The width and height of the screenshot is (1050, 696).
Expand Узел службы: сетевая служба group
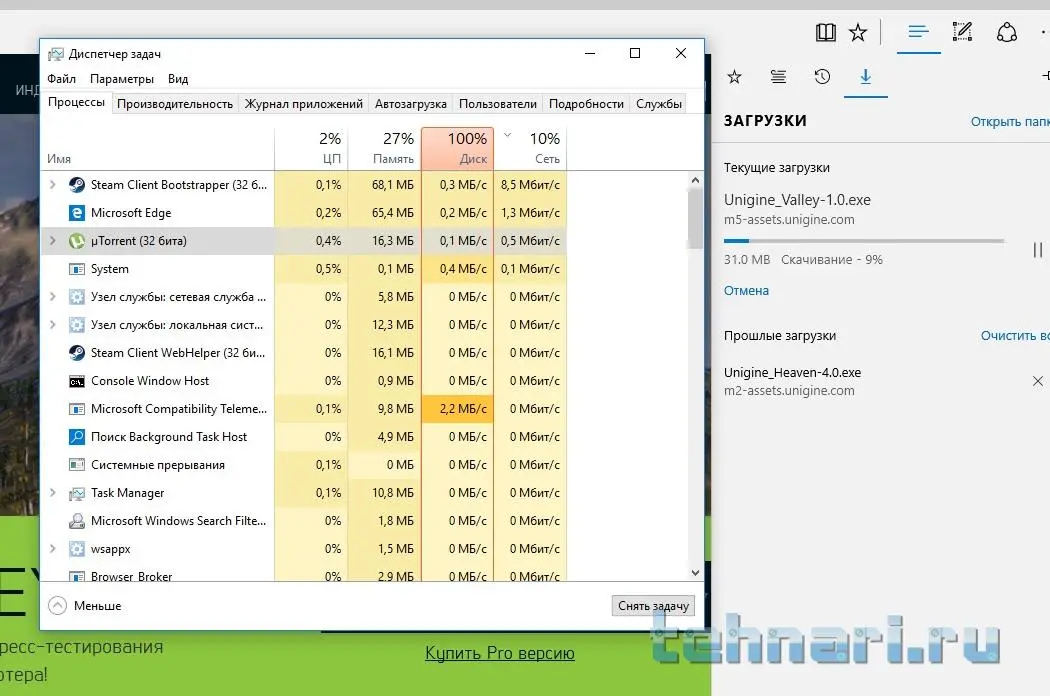(53, 297)
